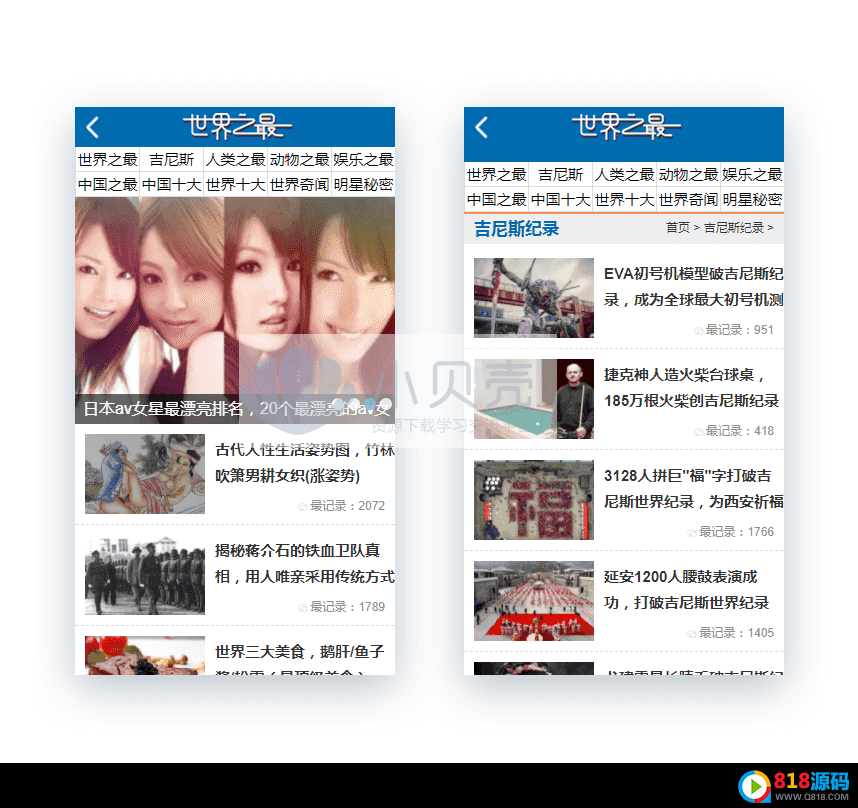This screenshot has width=858, height=808.
Task: Click thumbnail of ancient painting article
Action: (x=145, y=474)
